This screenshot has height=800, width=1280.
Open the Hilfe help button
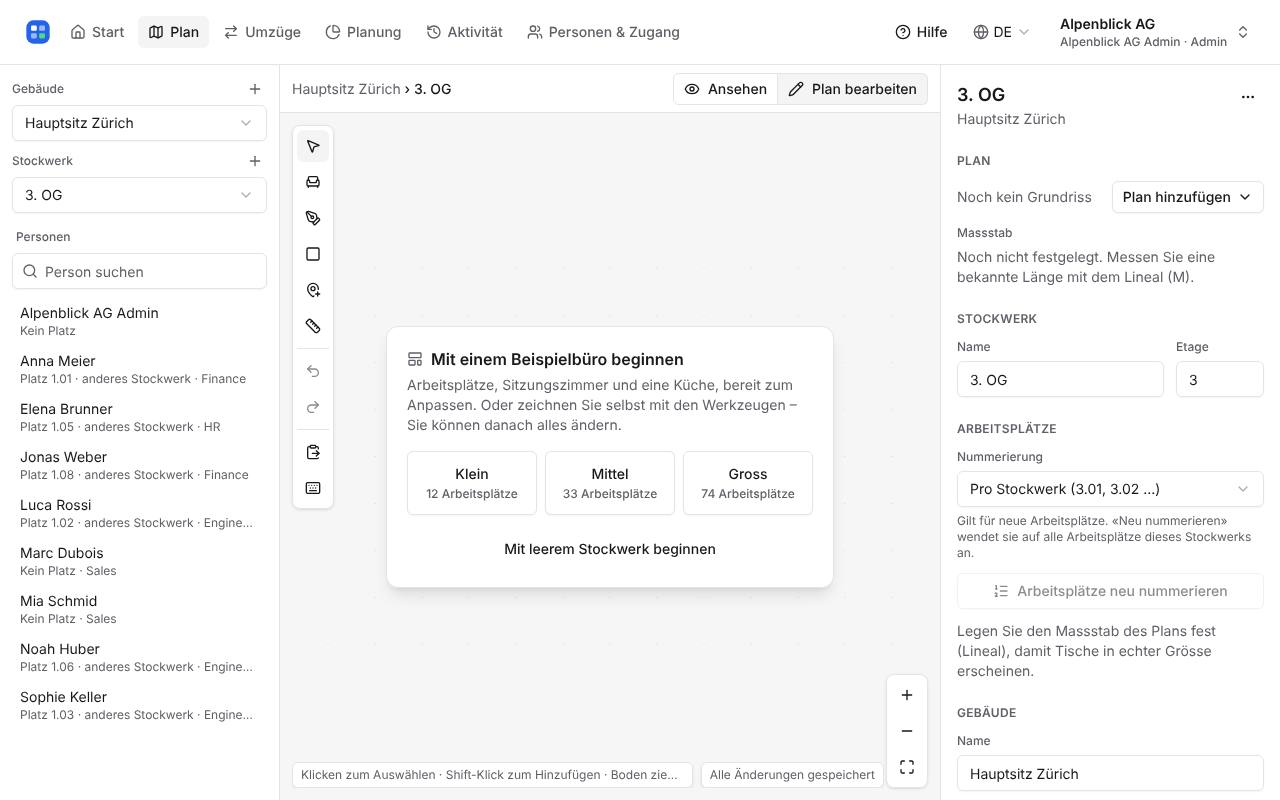click(x=921, y=32)
